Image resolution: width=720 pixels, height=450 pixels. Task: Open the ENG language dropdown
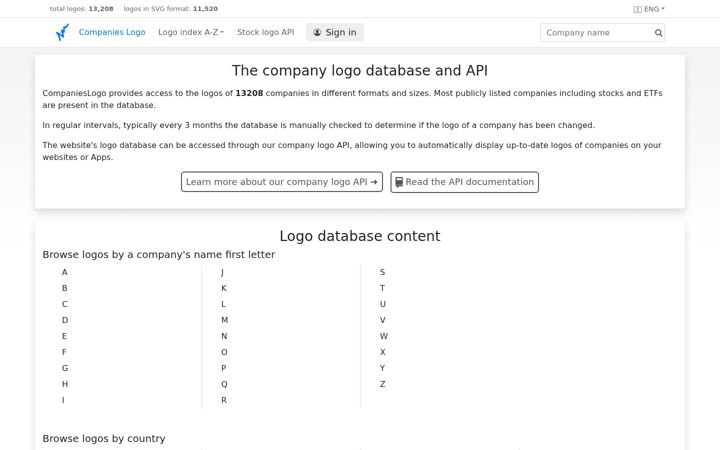click(649, 9)
